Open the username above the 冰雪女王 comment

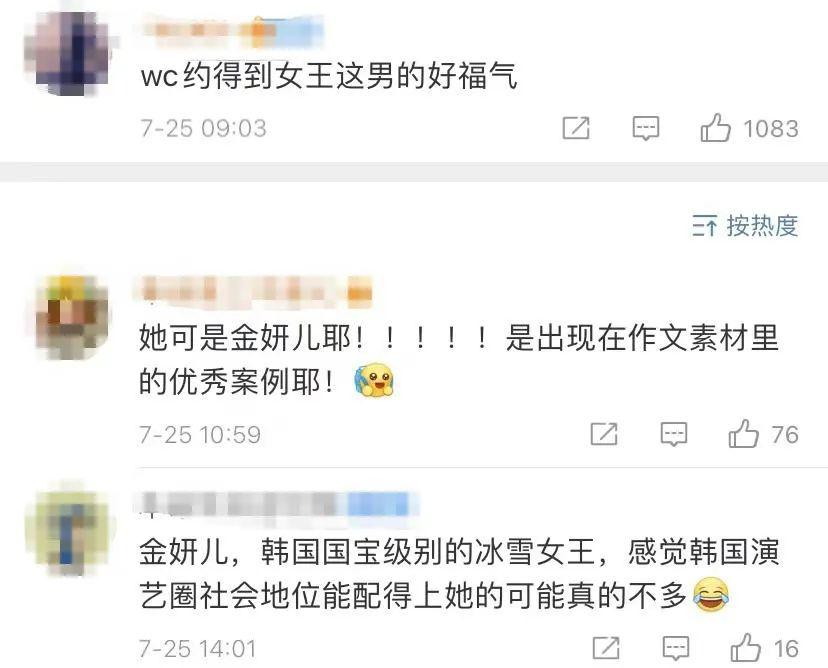[279, 504]
